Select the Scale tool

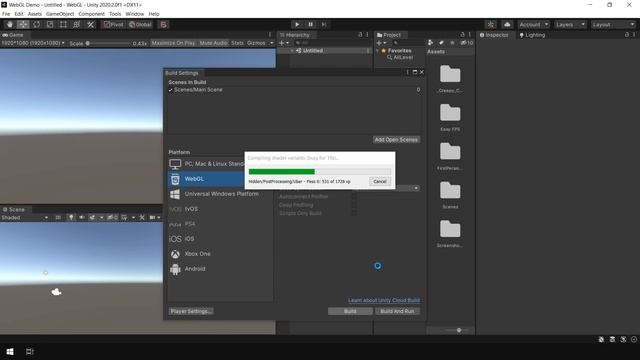pos(50,24)
